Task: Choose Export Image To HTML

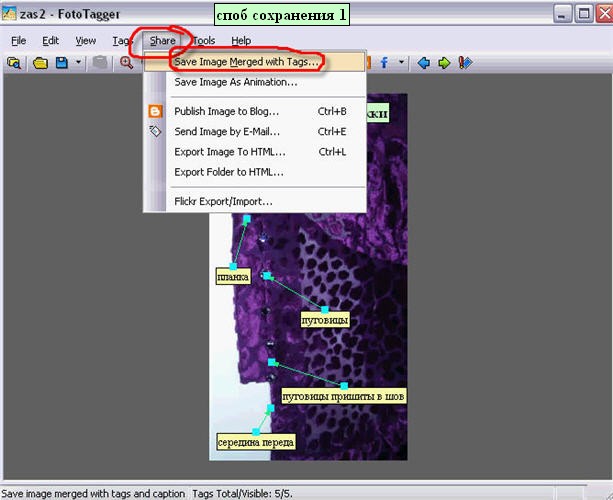Action: click(255, 152)
